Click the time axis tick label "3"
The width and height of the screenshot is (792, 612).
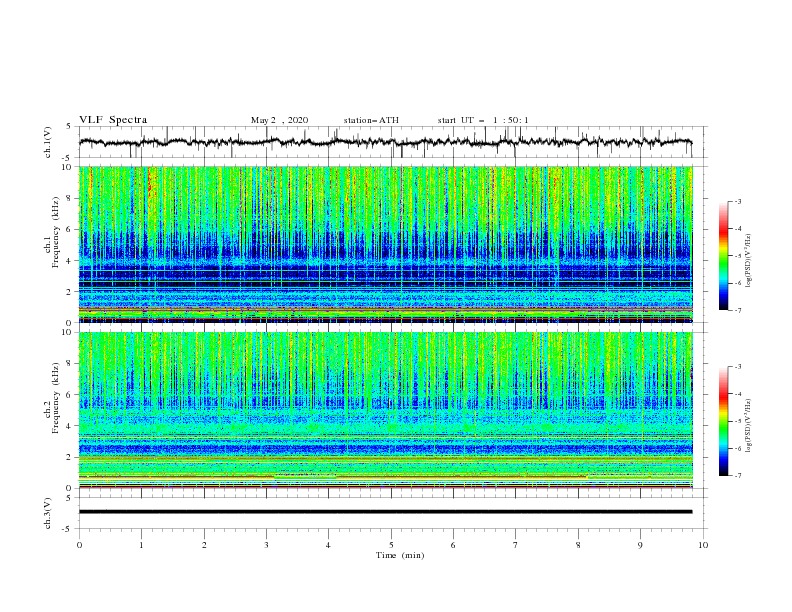pos(266,545)
